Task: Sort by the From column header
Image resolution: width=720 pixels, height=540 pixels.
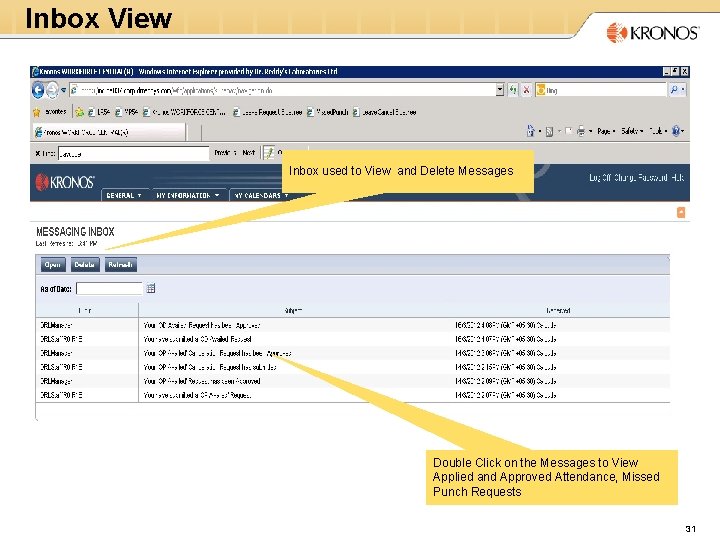Action: pos(85,310)
